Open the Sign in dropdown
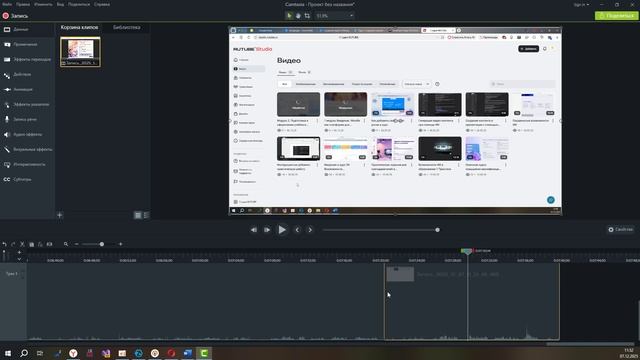This screenshot has height=360, width=640. pos(581,4)
